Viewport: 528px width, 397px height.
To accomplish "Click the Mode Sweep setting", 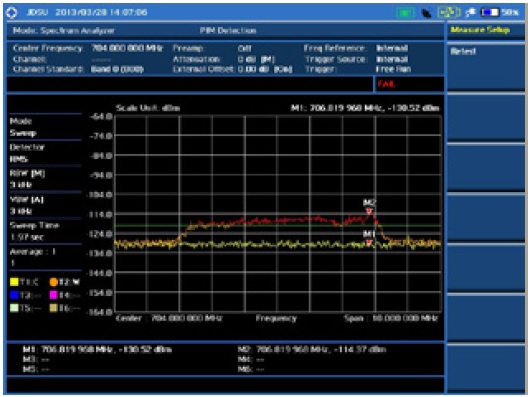I will coord(45,127).
